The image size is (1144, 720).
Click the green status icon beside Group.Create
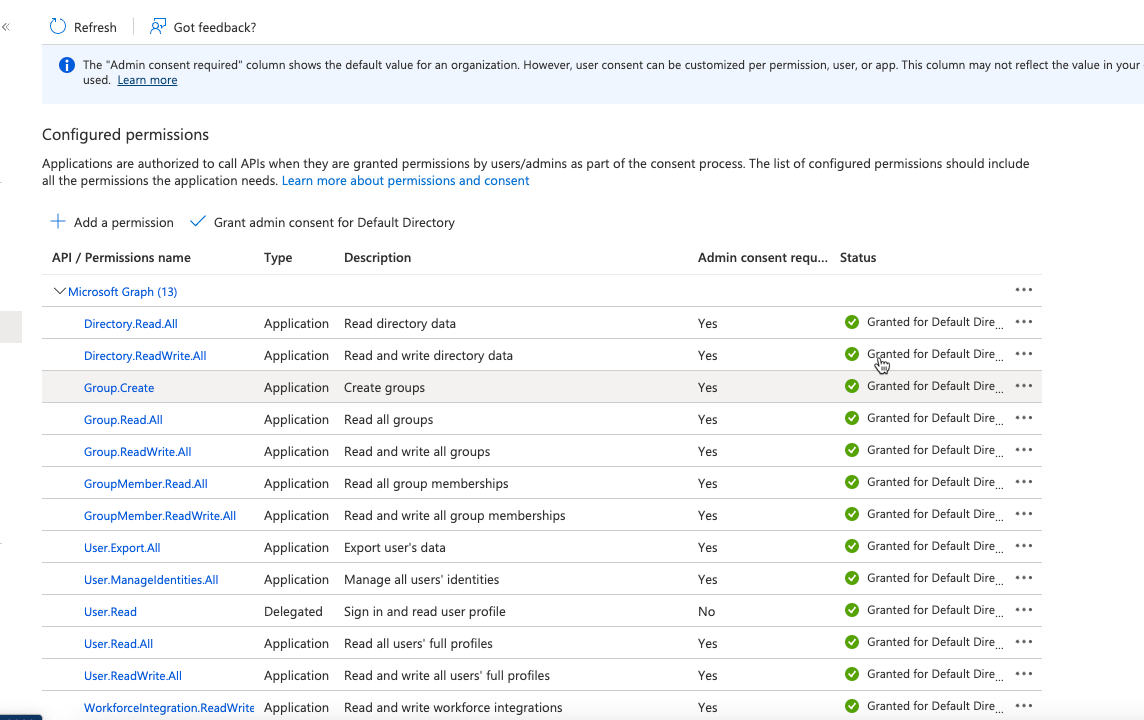coord(851,386)
